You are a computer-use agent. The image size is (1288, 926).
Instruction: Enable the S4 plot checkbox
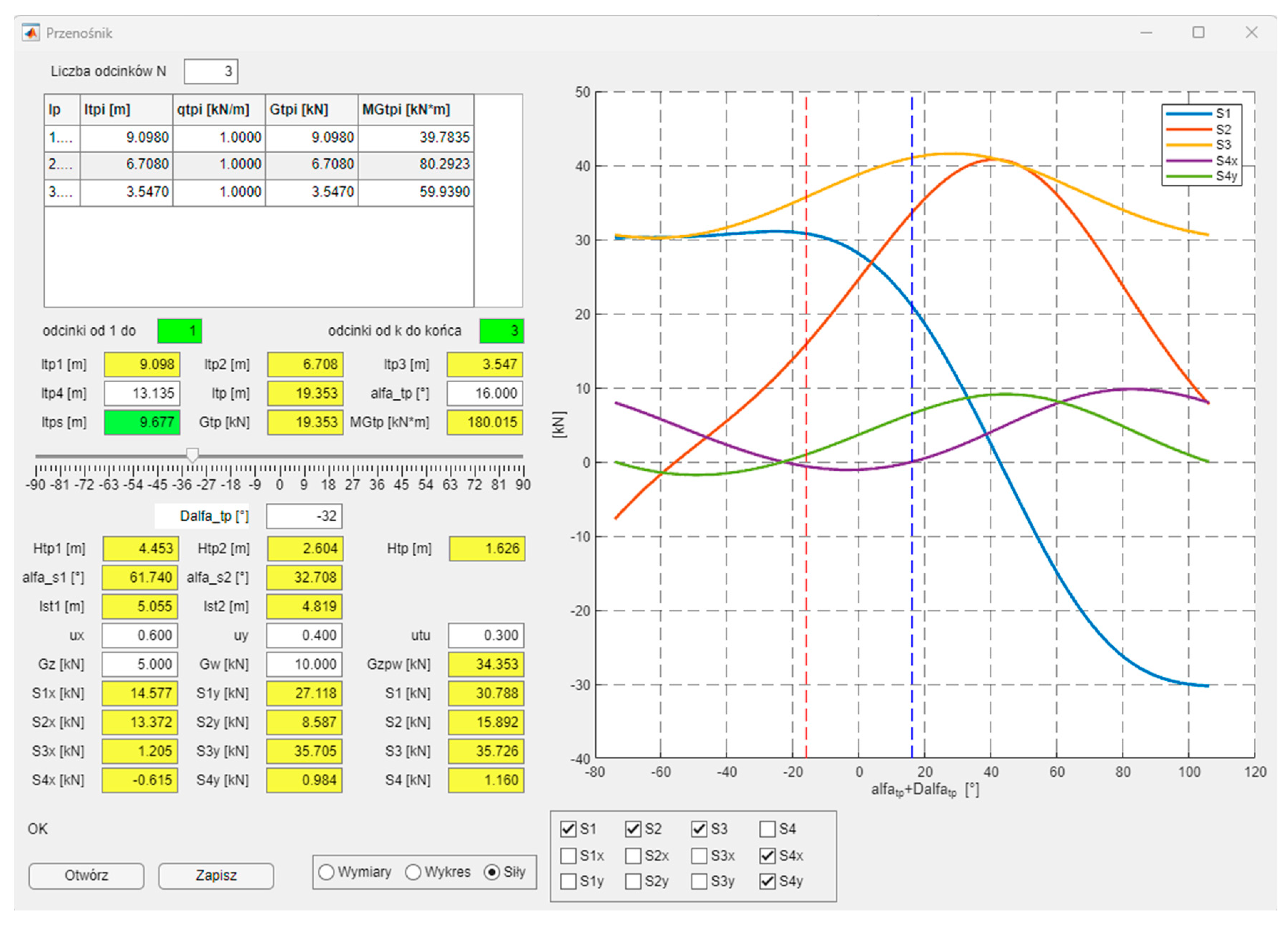(x=767, y=829)
